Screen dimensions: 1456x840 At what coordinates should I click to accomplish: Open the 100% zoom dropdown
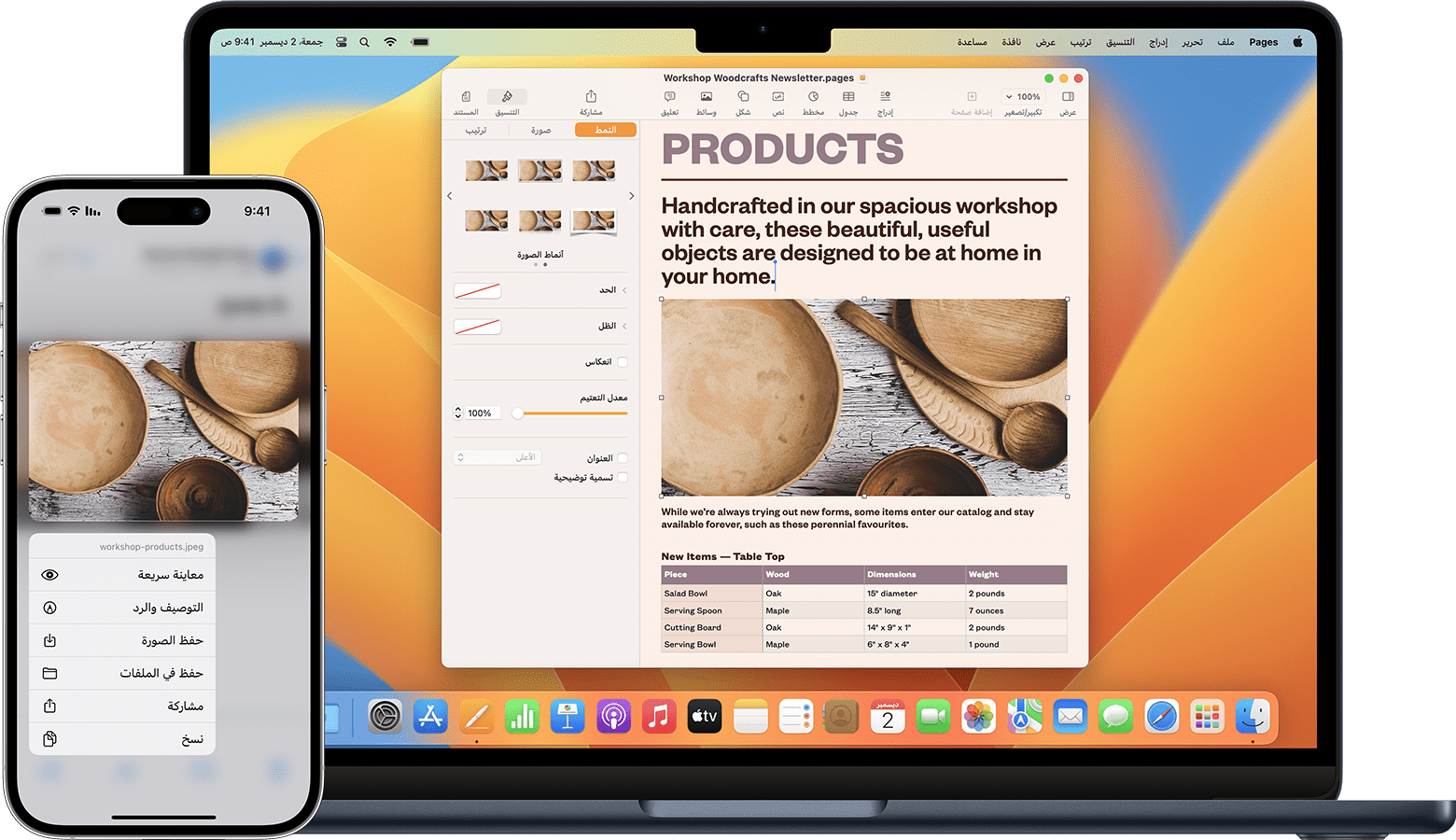1023,97
